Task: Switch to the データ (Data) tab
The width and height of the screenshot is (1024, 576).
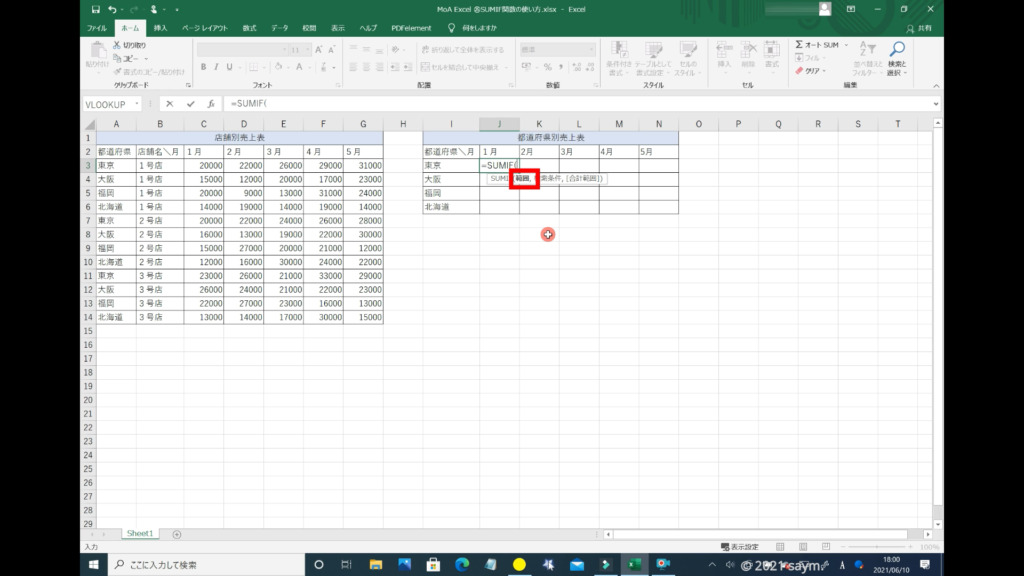Action: [279, 28]
